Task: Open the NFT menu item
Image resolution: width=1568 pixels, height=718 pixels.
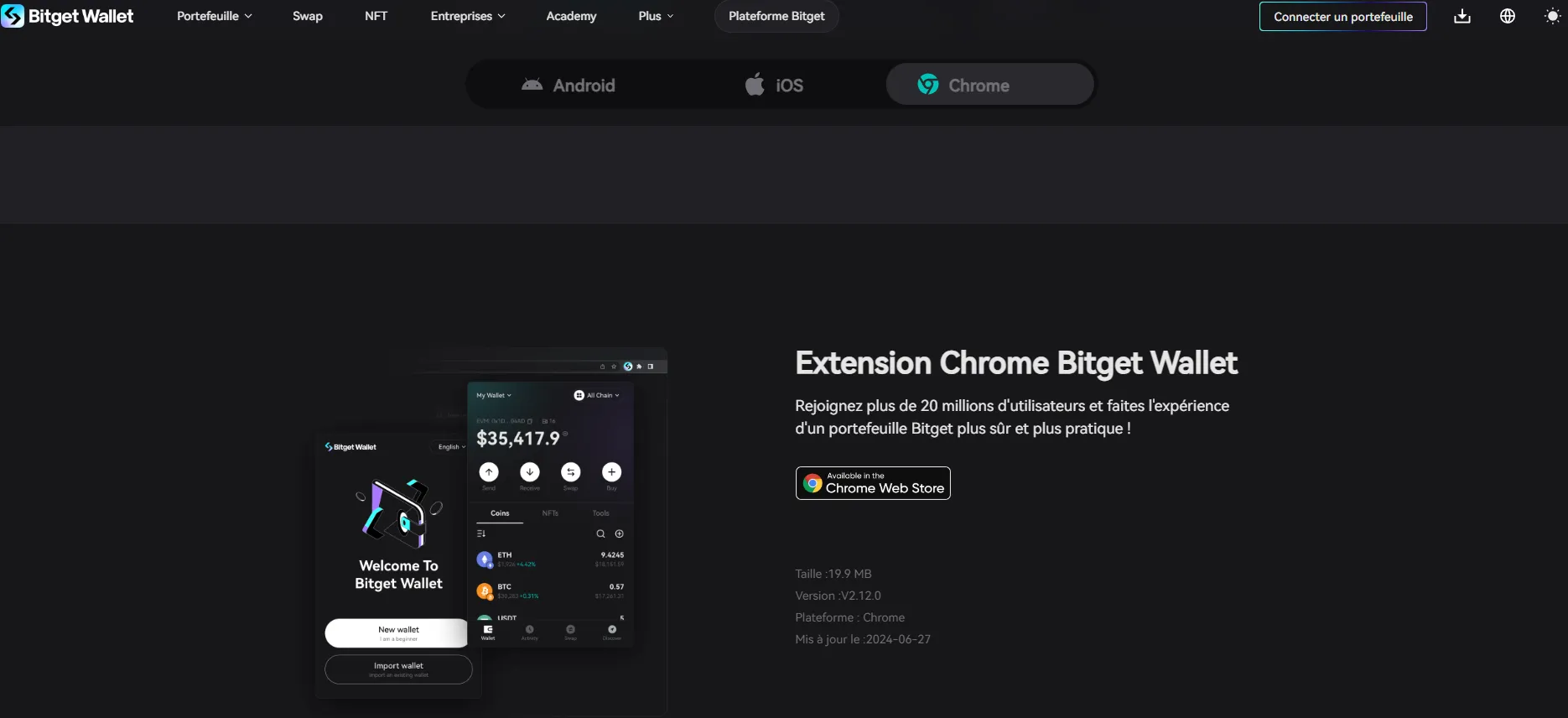Action: [376, 16]
